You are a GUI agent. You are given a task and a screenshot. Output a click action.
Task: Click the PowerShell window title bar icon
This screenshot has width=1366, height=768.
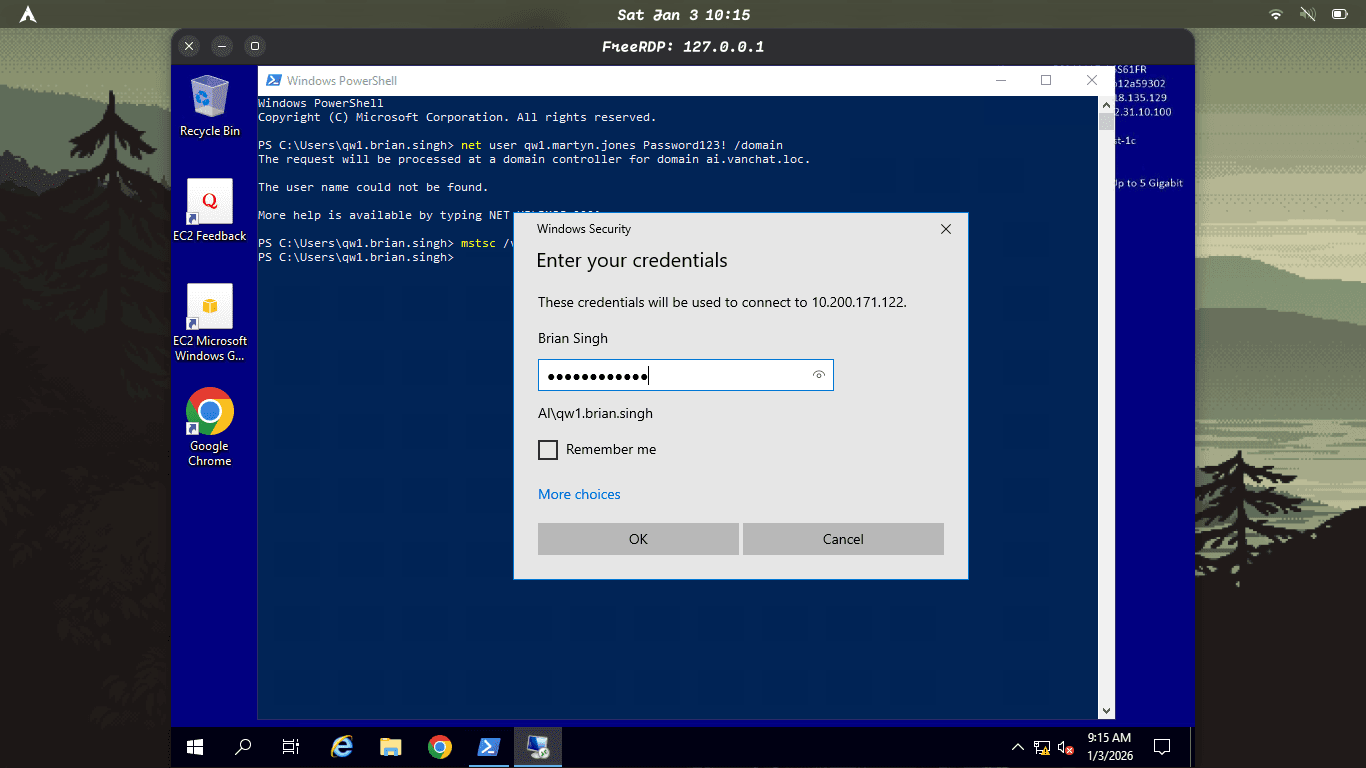click(x=272, y=81)
